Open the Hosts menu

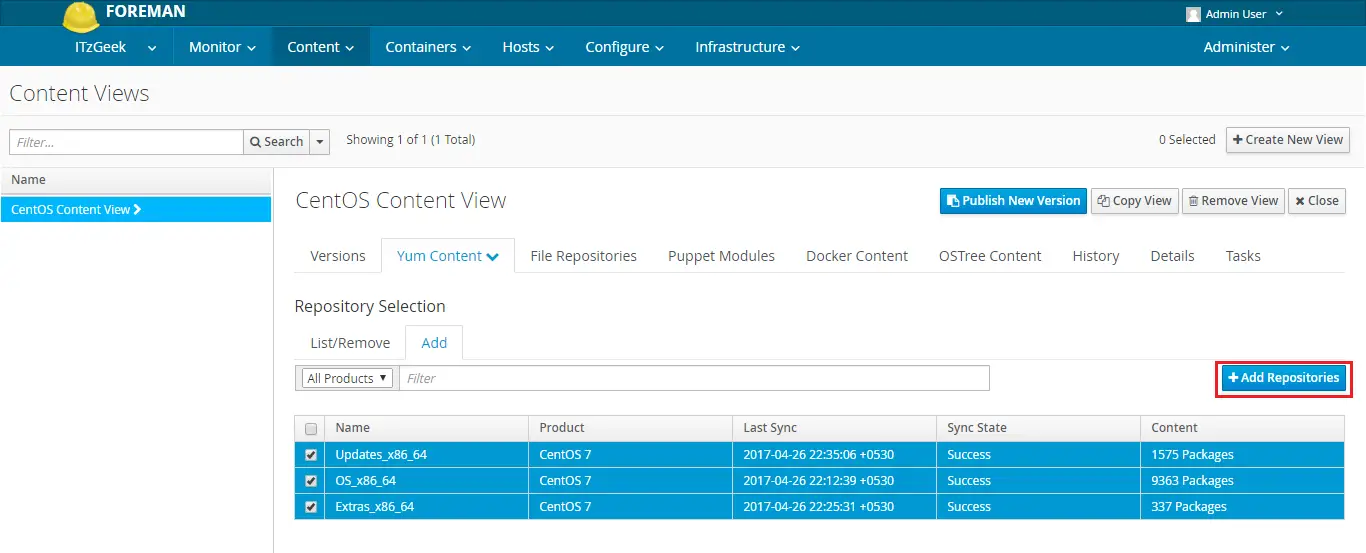(528, 47)
